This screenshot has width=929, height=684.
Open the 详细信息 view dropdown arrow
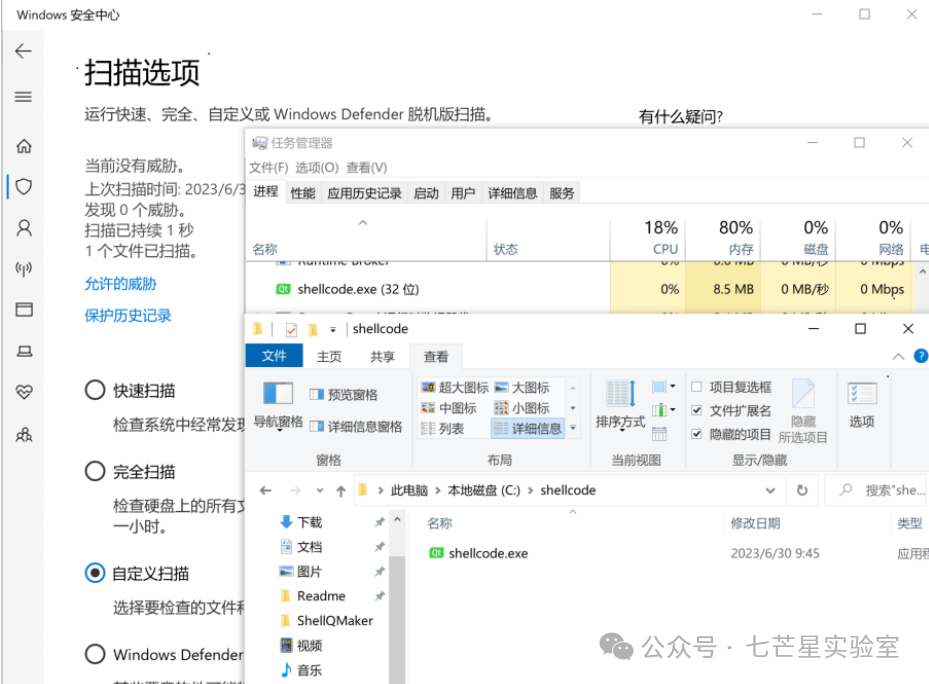coord(573,427)
